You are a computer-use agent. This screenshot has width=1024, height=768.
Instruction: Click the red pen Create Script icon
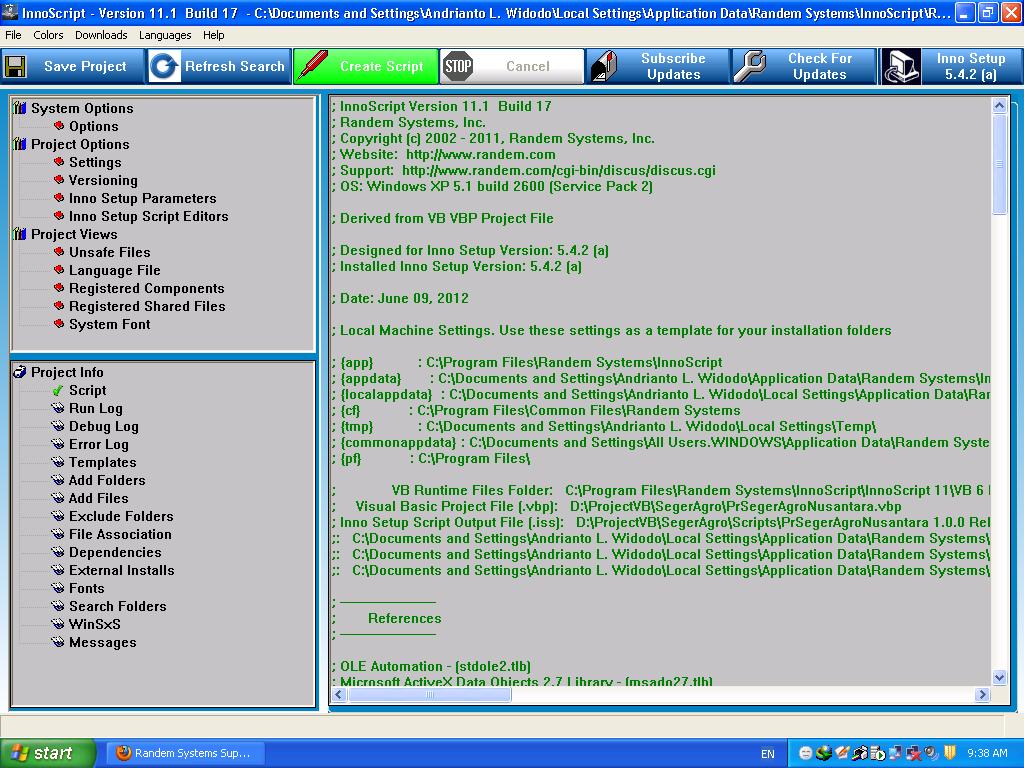(x=312, y=67)
